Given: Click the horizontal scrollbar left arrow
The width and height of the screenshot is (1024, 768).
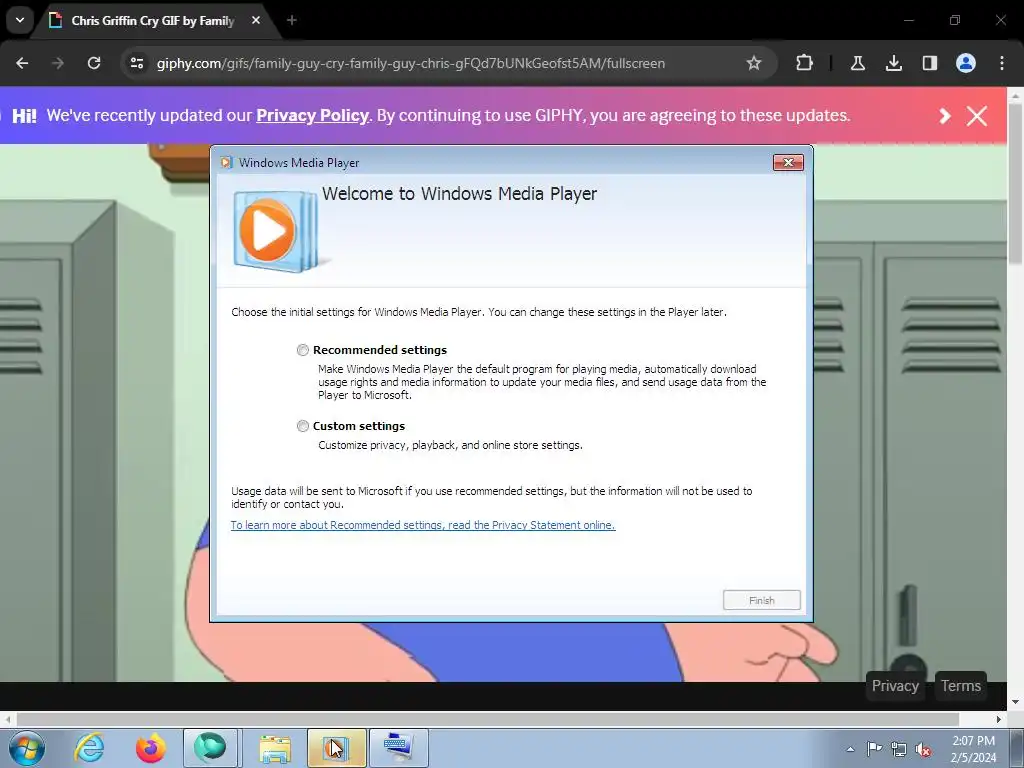Looking at the screenshot, I should [8, 719].
